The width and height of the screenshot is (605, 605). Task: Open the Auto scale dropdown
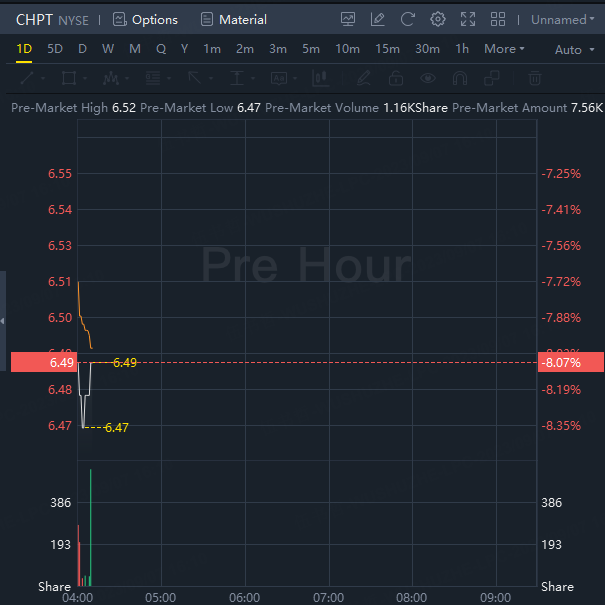(x=572, y=49)
